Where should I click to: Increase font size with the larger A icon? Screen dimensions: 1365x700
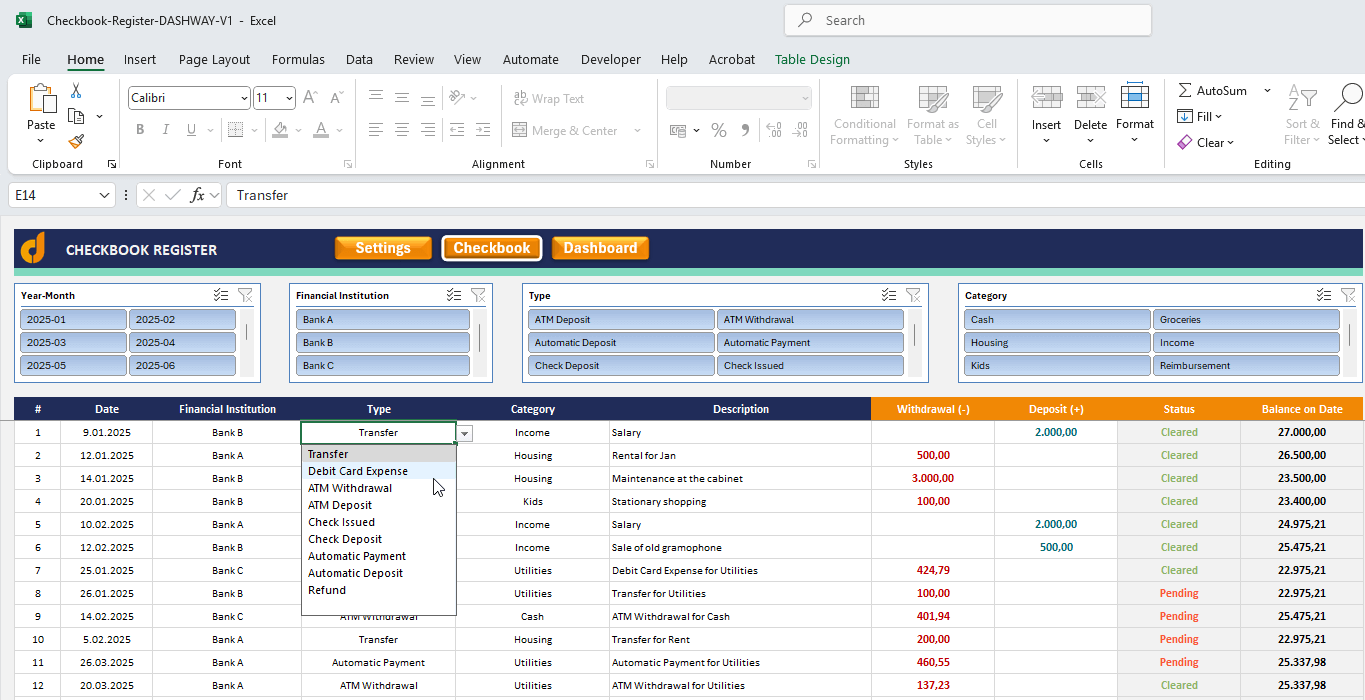coord(310,98)
